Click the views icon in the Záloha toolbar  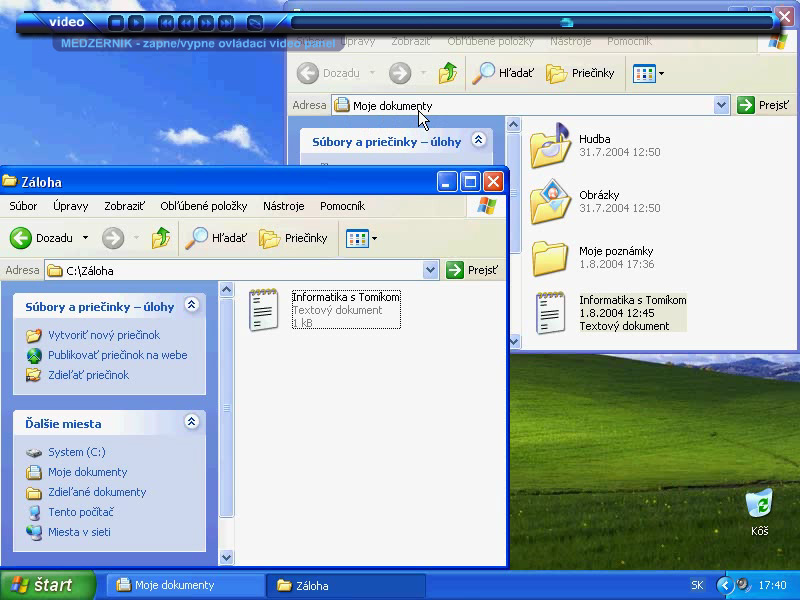[x=357, y=238]
